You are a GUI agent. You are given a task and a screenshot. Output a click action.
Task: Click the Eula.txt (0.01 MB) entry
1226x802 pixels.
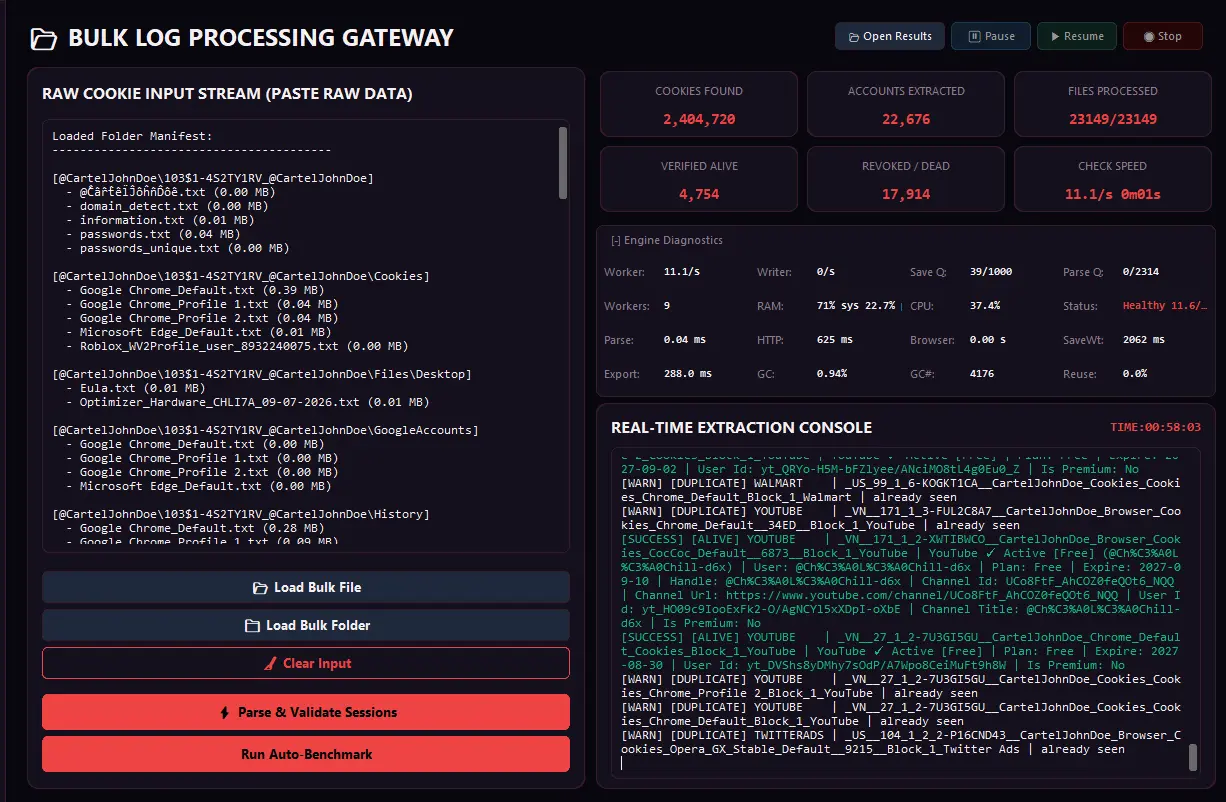tap(136, 388)
